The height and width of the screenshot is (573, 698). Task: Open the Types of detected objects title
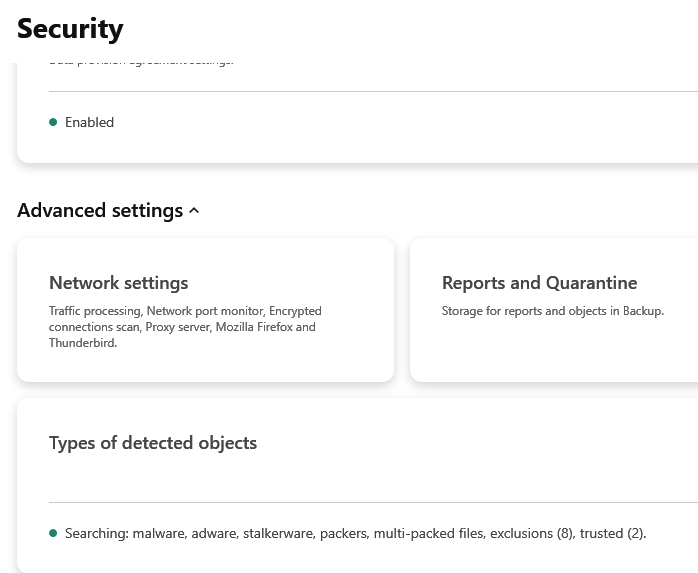[153, 443]
